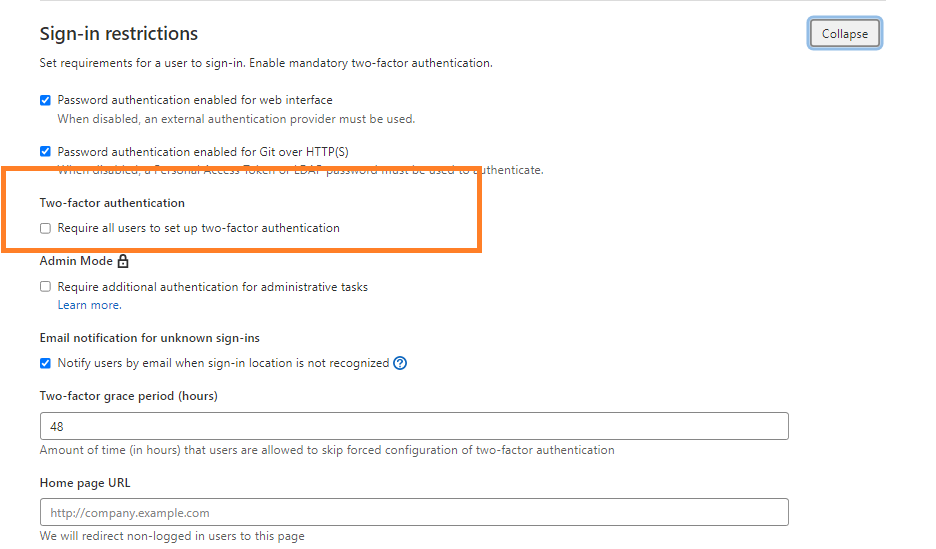Uncheck password authentication for Git over HTTP(S)
The height and width of the screenshot is (549, 936).
tap(45, 152)
